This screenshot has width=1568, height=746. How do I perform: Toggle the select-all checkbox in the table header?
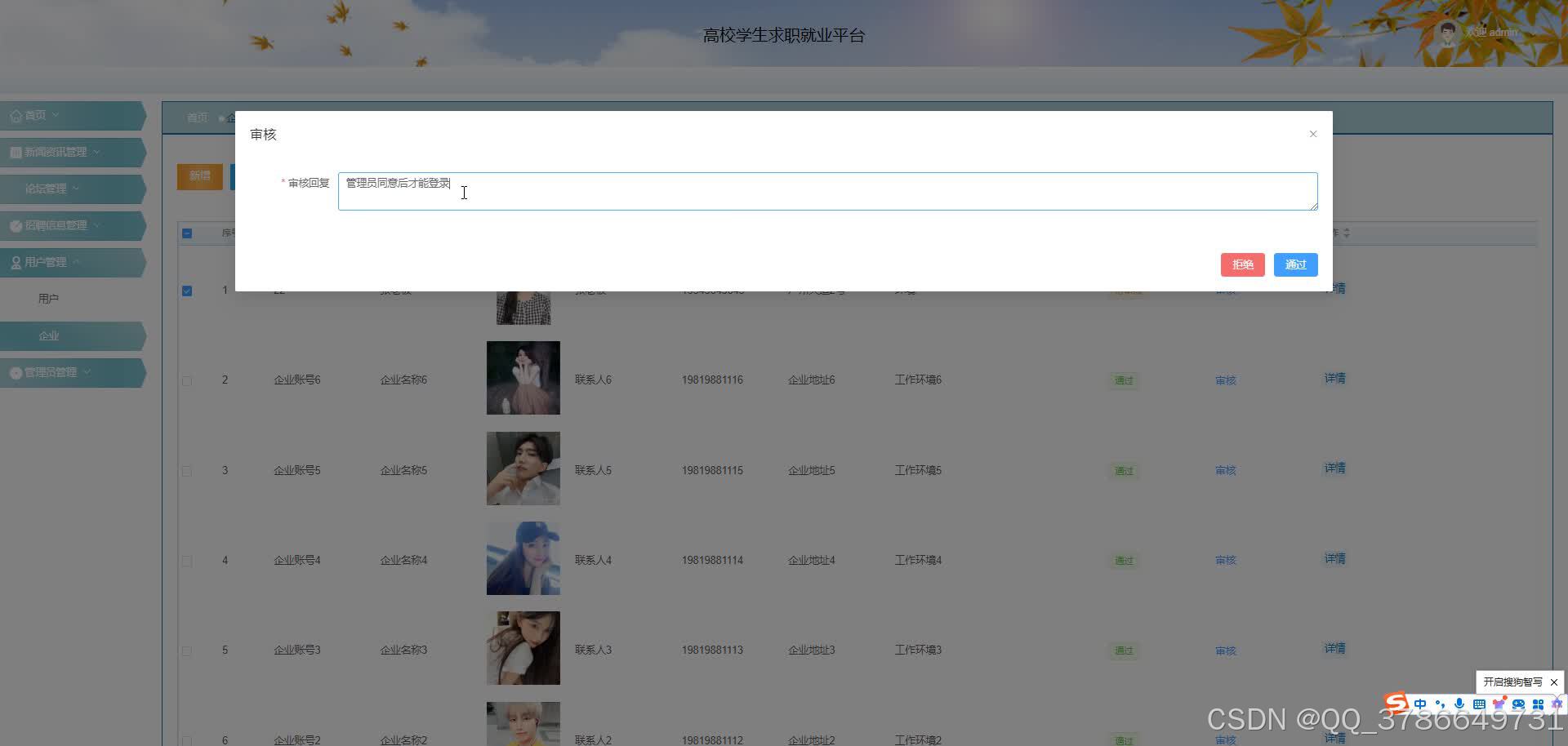point(187,233)
